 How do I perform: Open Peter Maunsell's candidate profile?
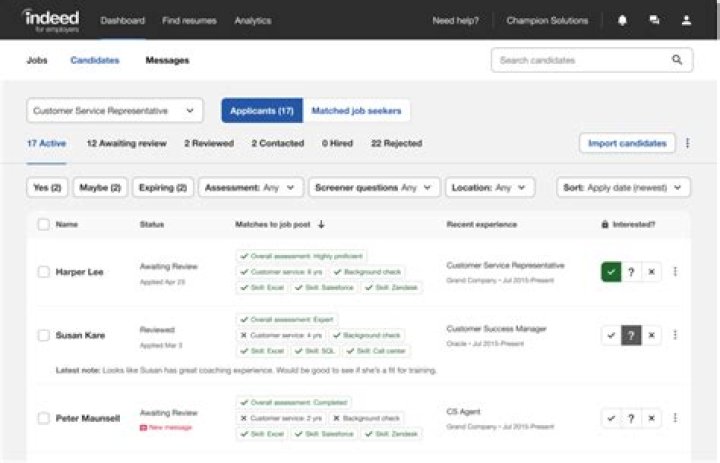[88, 418]
